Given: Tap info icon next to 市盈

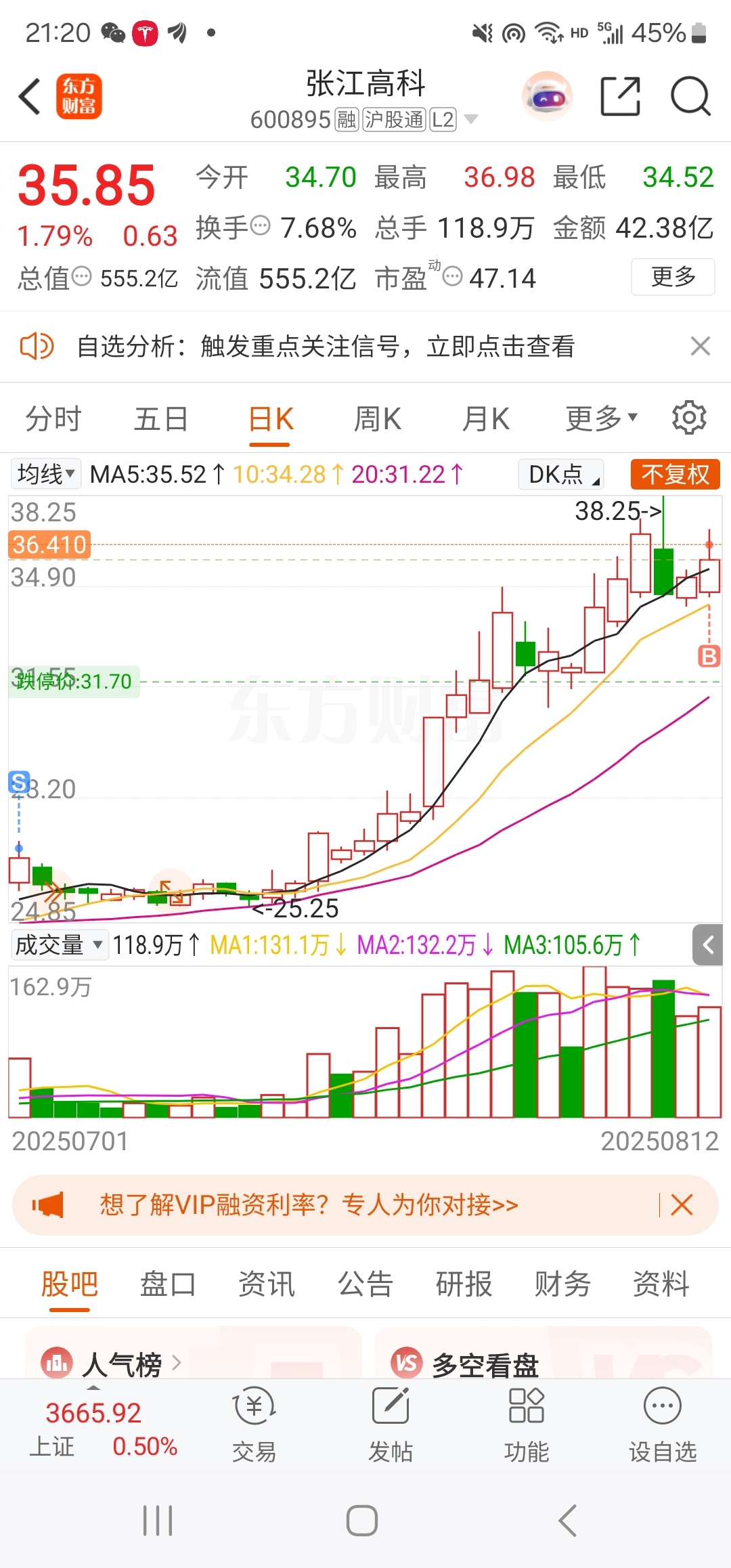Looking at the screenshot, I should [x=453, y=276].
